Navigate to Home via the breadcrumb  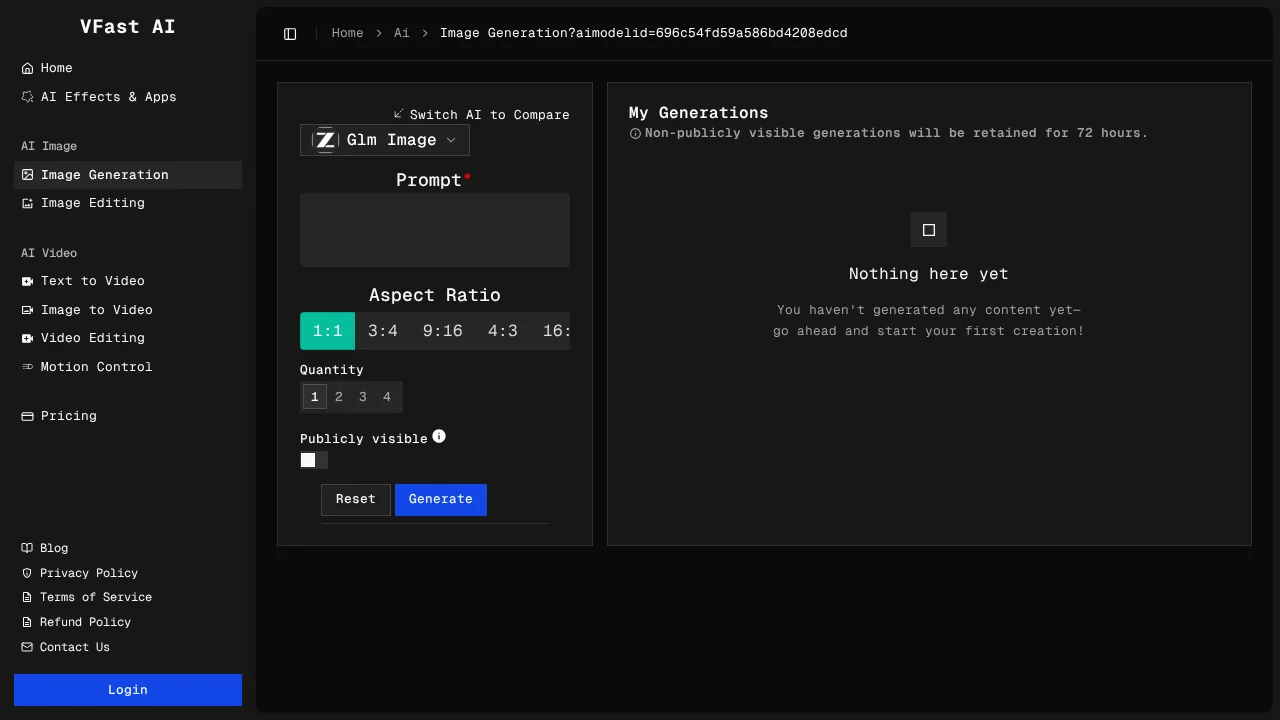[347, 33]
